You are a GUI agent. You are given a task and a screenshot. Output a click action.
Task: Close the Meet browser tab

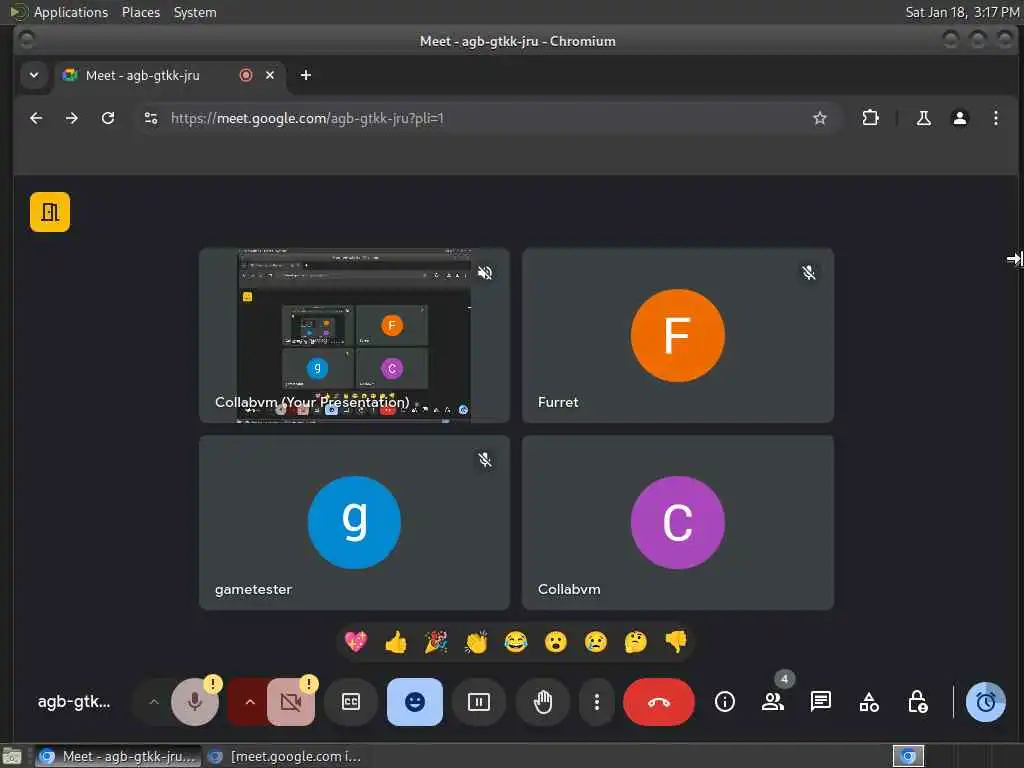point(270,75)
